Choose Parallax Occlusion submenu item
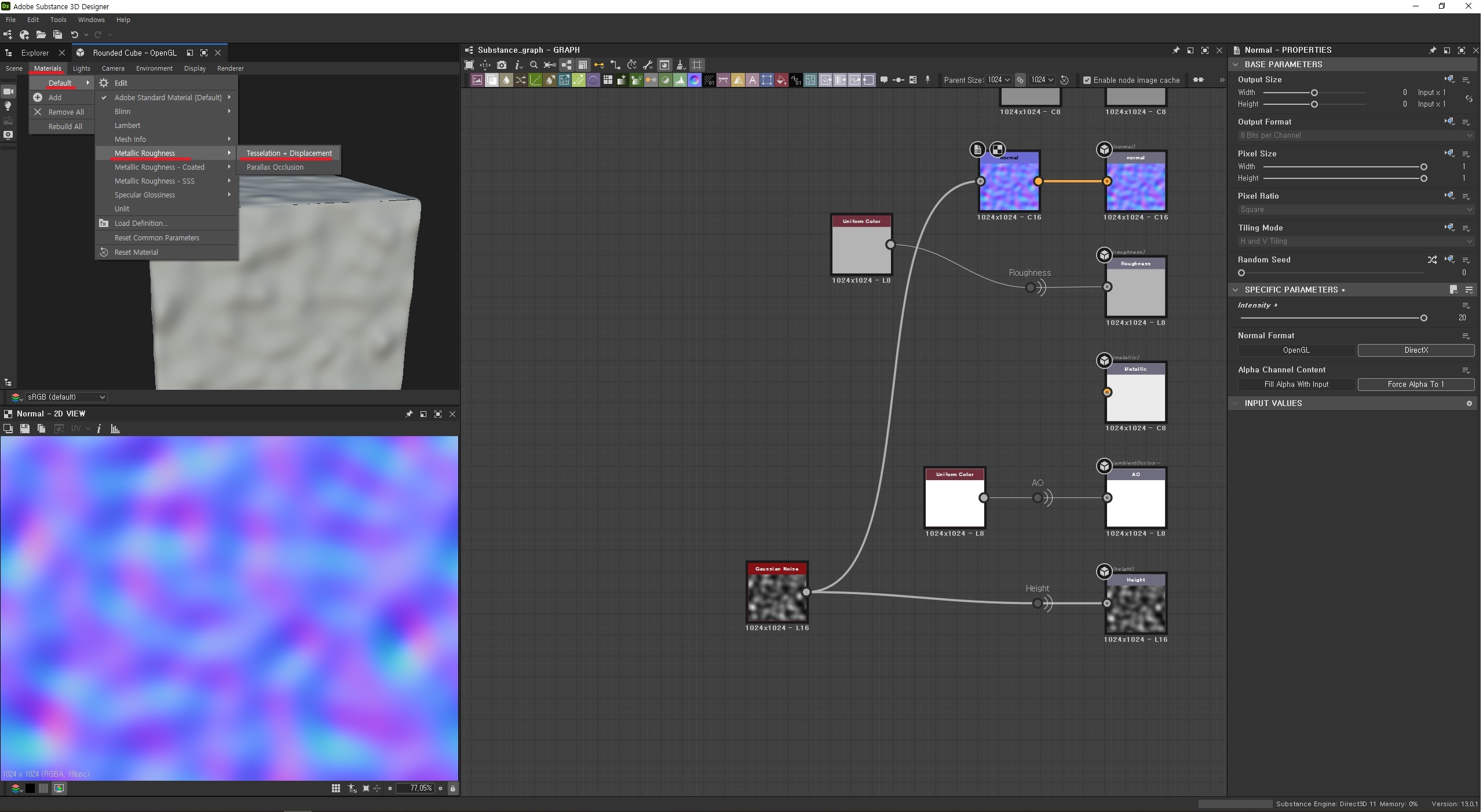Screen dimensions: 1483x812 click(x=289, y=167)
